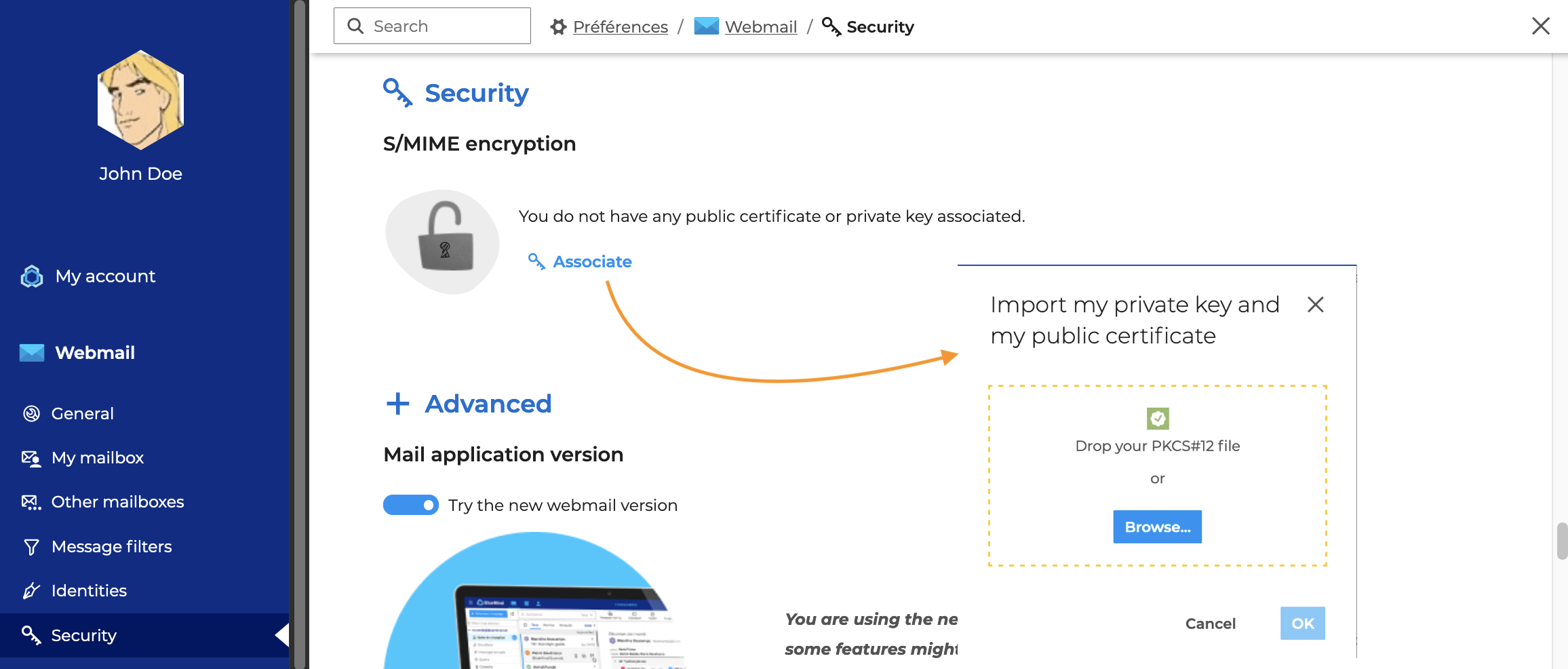Collapse the Advanced section plus icon
1568x669 pixels.
click(398, 404)
